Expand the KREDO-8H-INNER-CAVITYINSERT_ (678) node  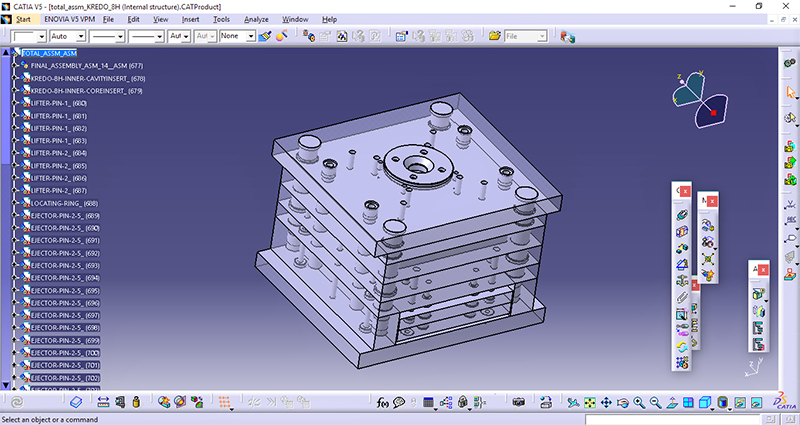click(x=15, y=79)
